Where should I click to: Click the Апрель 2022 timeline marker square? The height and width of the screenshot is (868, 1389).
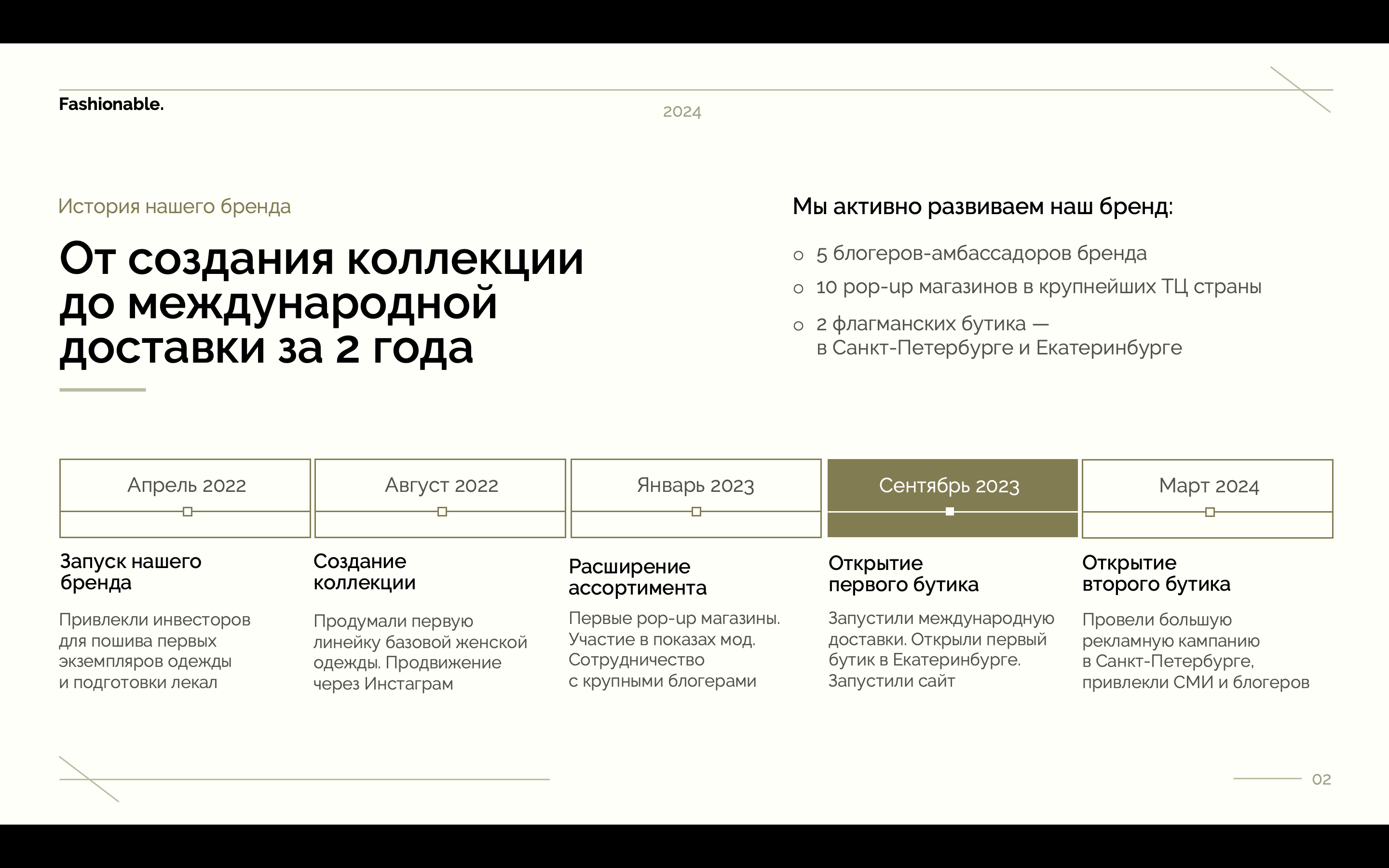187,512
